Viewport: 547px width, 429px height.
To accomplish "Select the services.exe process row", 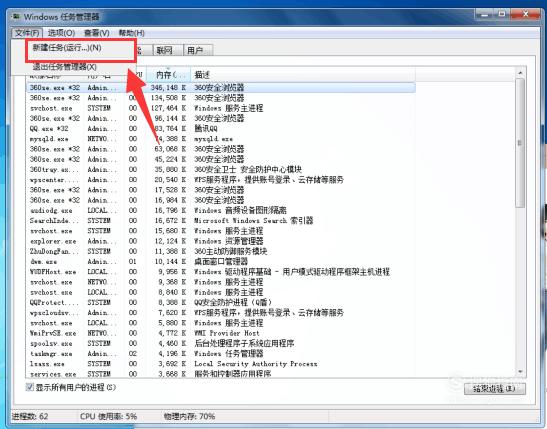I will tap(221, 374).
